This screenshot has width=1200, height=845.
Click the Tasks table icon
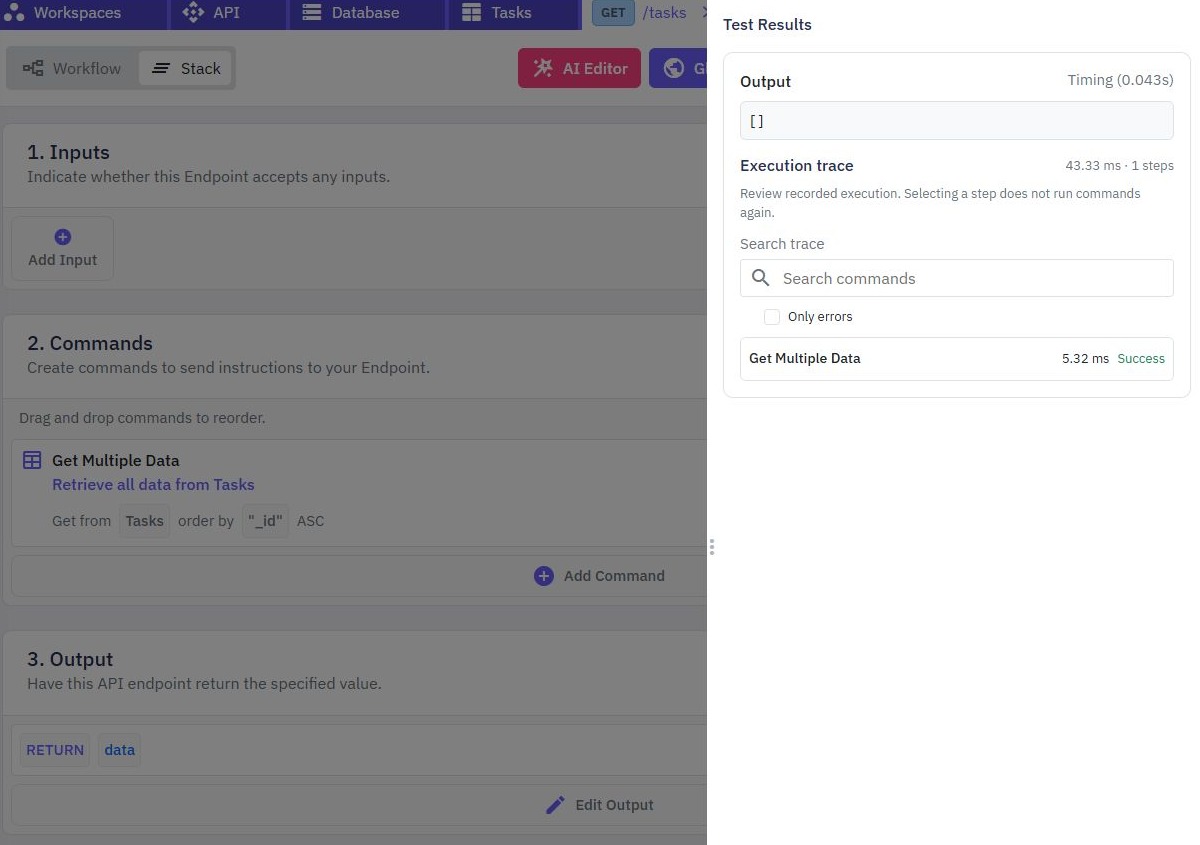click(x=471, y=13)
